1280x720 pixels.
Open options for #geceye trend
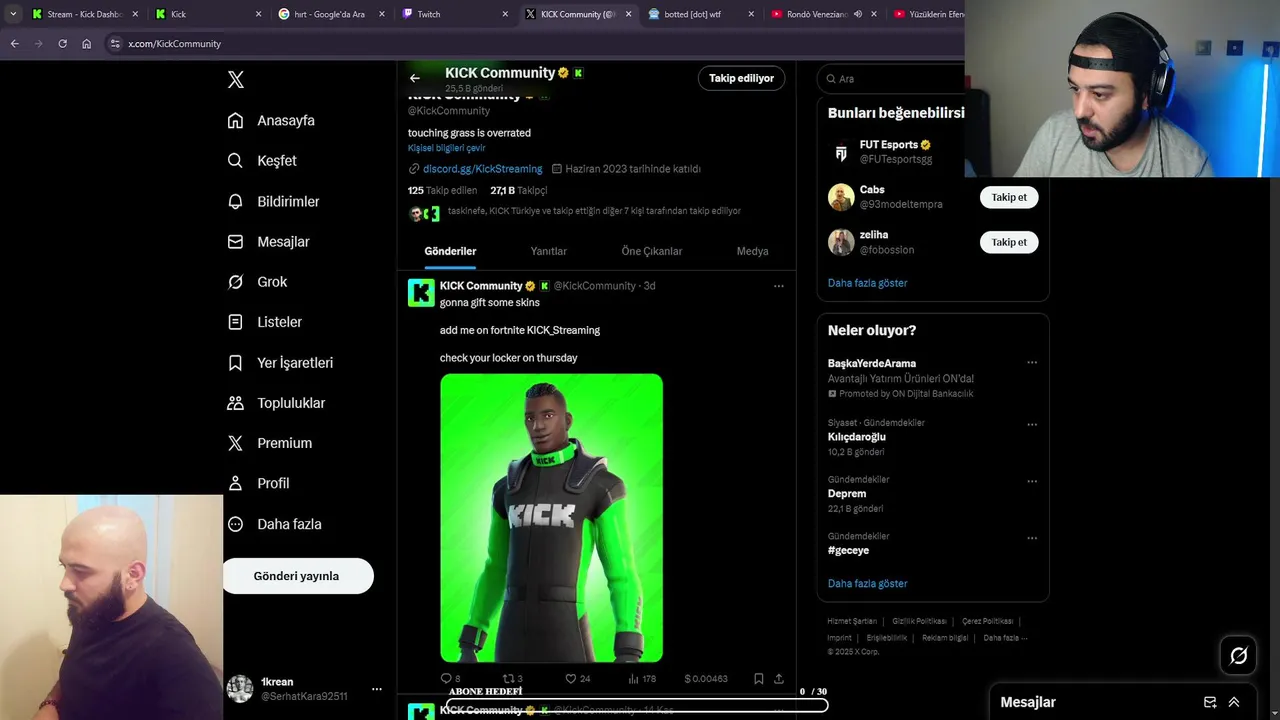1032,538
